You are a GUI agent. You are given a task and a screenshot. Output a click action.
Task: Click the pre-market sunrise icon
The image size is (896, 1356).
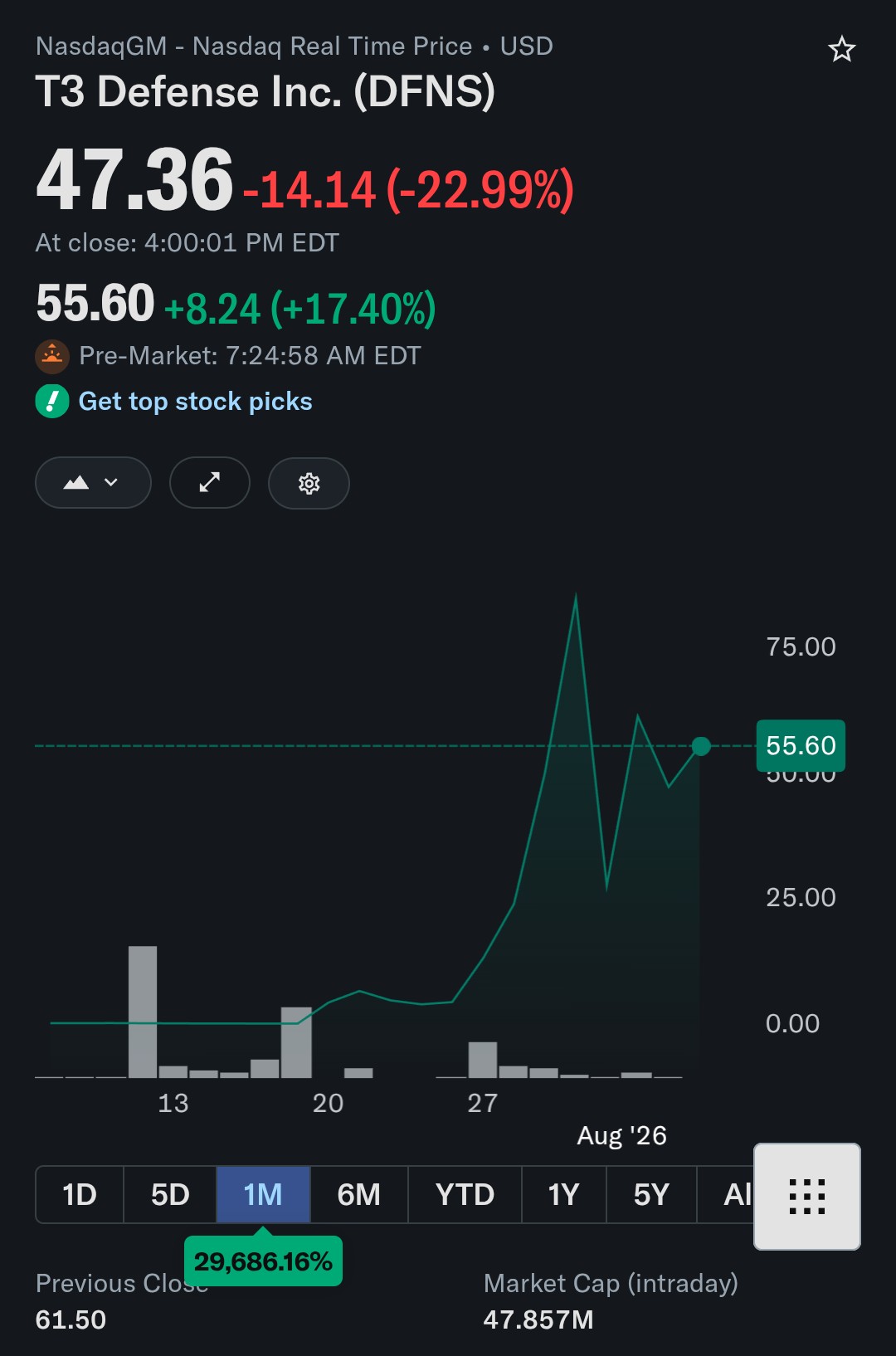(52, 356)
